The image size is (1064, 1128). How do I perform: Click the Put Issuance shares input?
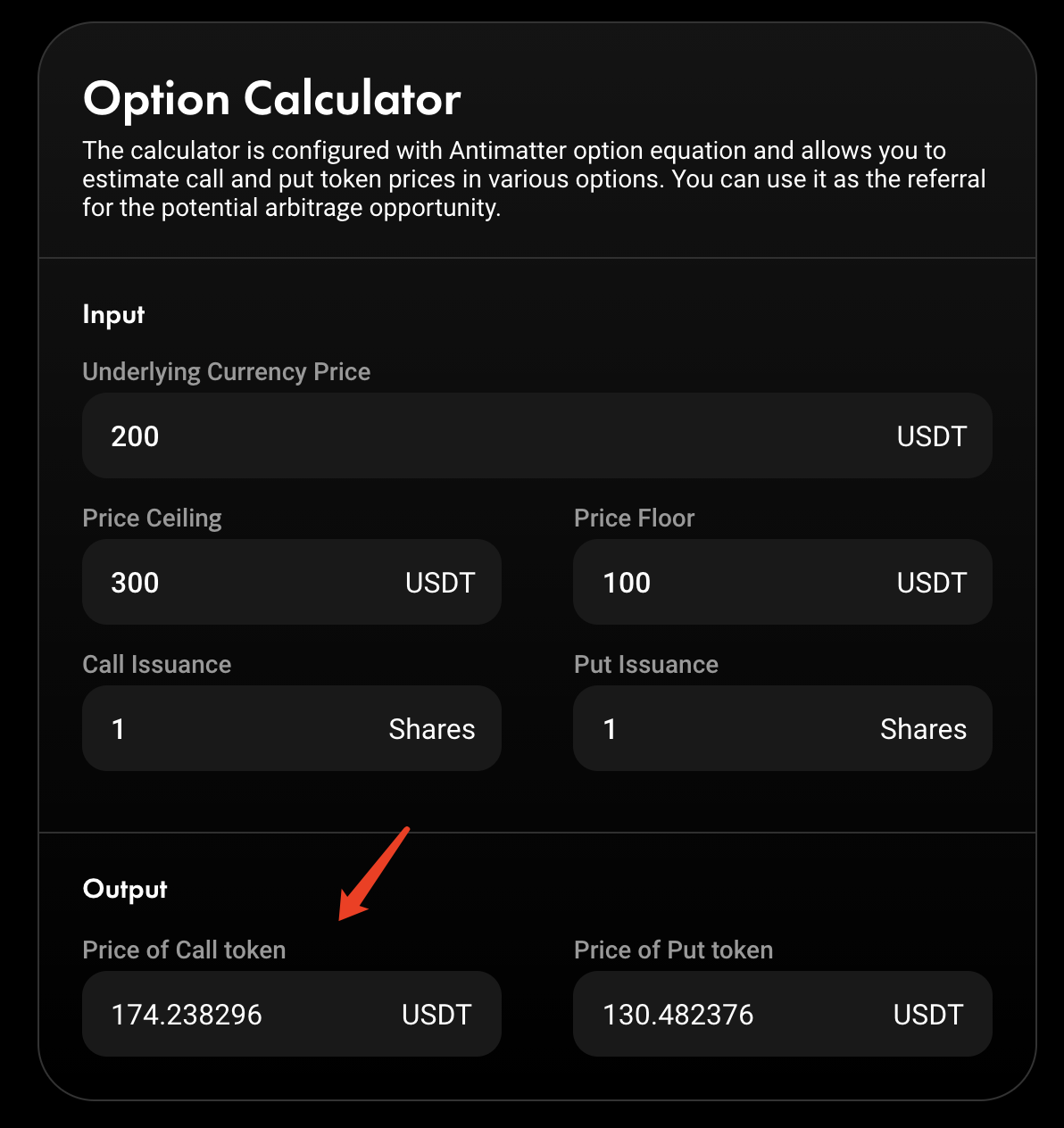782,728
